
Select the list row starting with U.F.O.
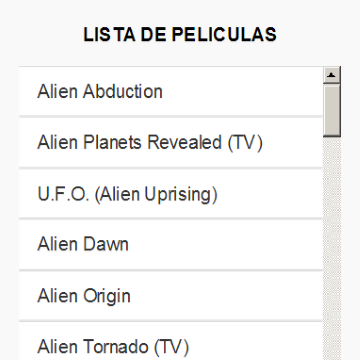point(171,194)
